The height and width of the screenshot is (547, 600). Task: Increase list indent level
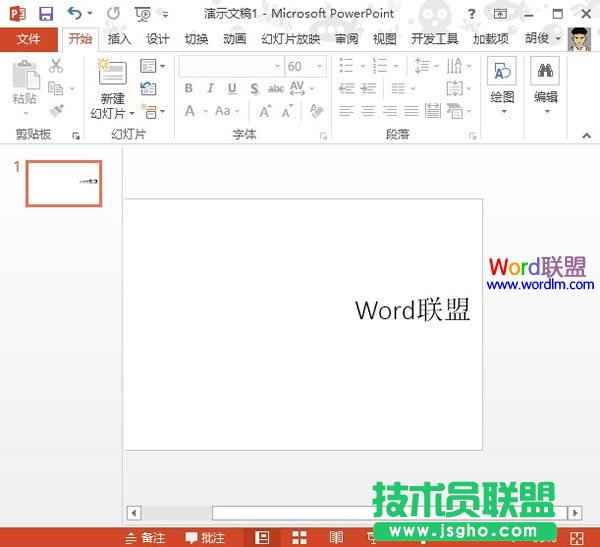click(368, 88)
